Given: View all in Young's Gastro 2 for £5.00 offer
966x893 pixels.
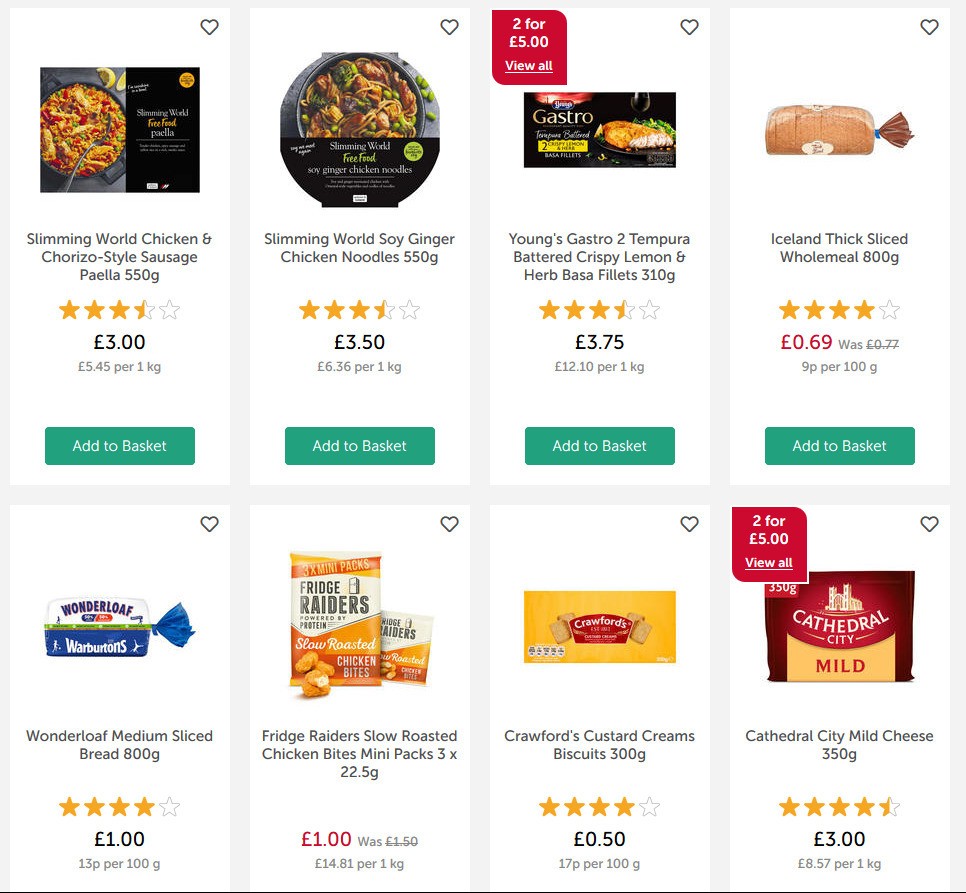Looking at the screenshot, I should pyautogui.click(x=529, y=66).
